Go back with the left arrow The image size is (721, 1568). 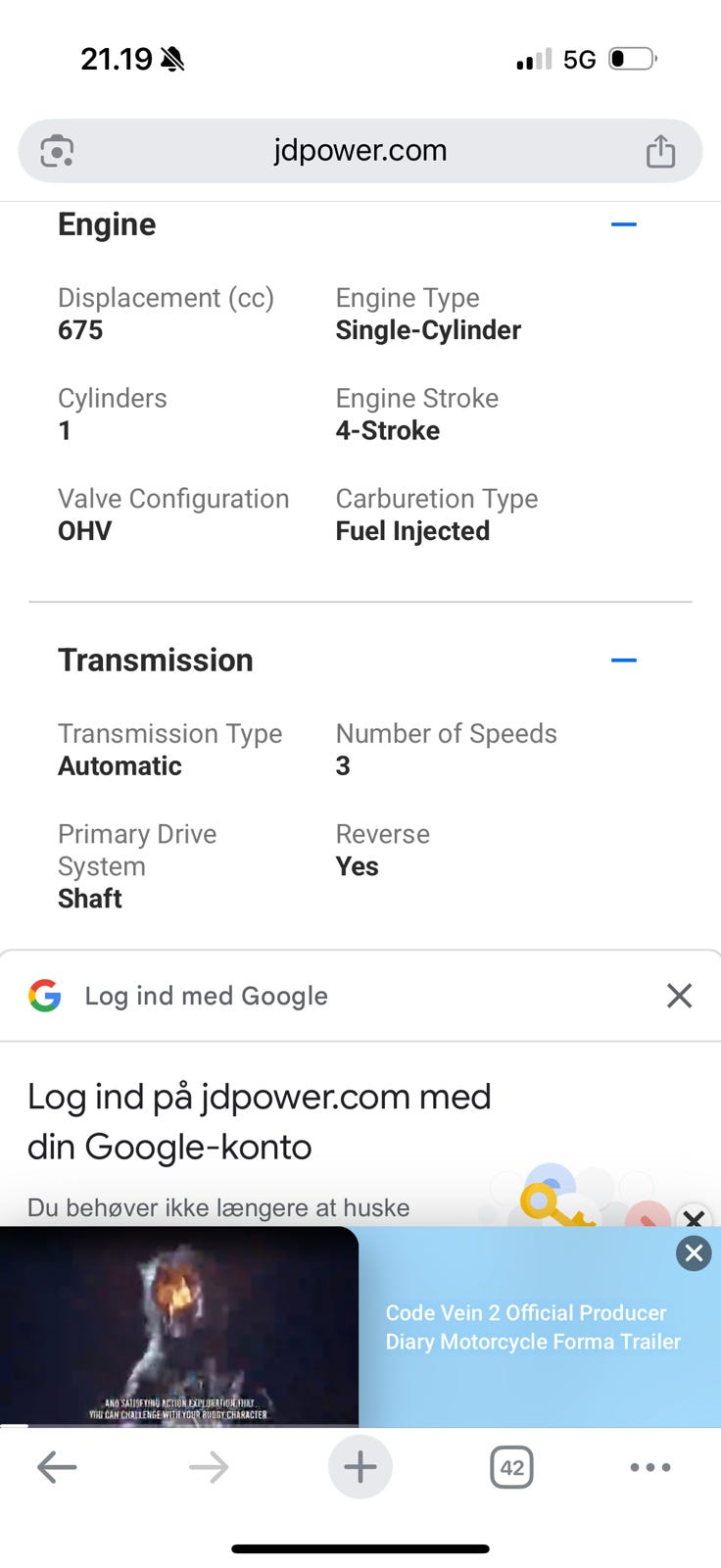57,1467
